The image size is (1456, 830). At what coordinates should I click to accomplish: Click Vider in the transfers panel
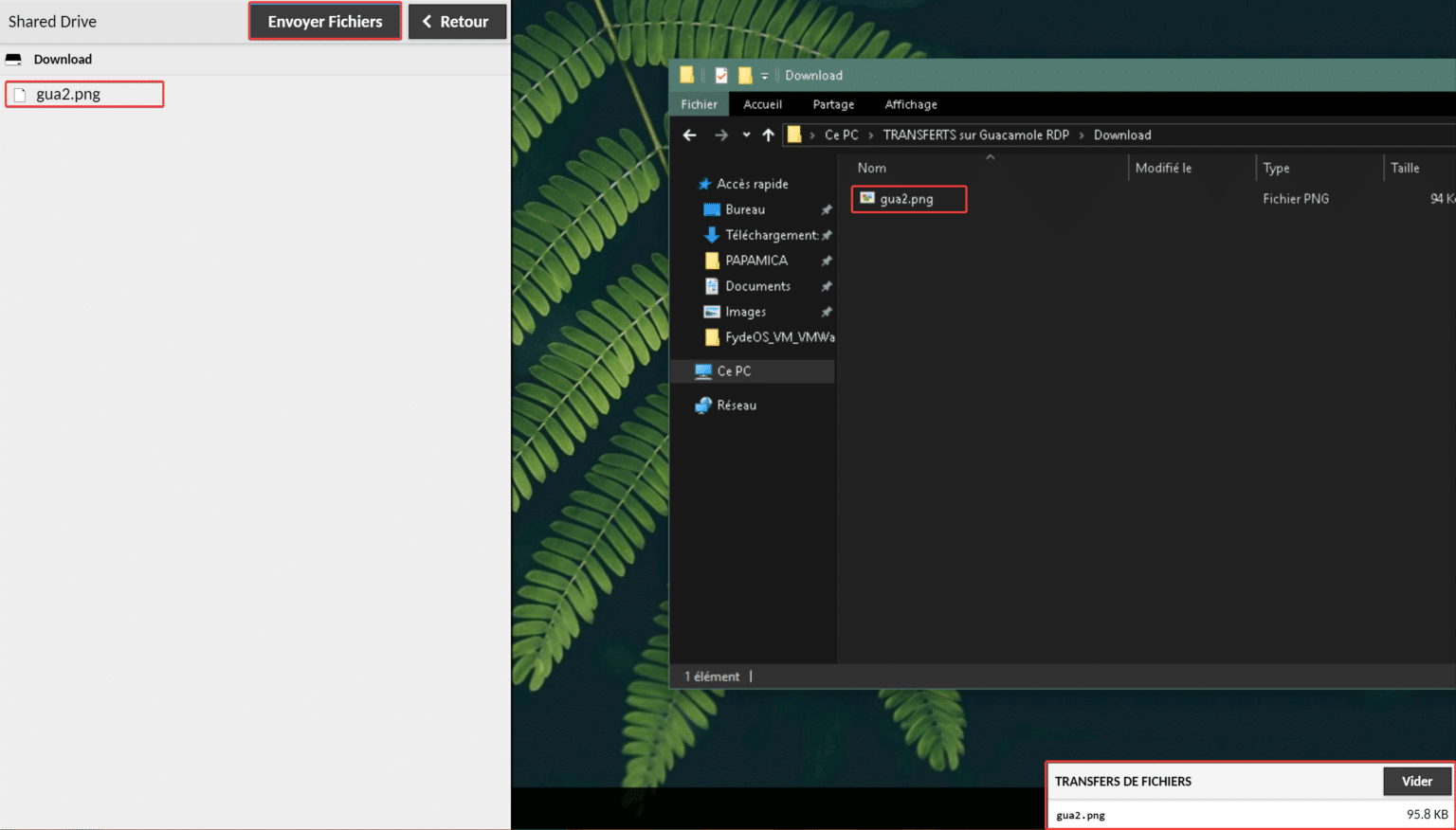click(x=1416, y=781)
